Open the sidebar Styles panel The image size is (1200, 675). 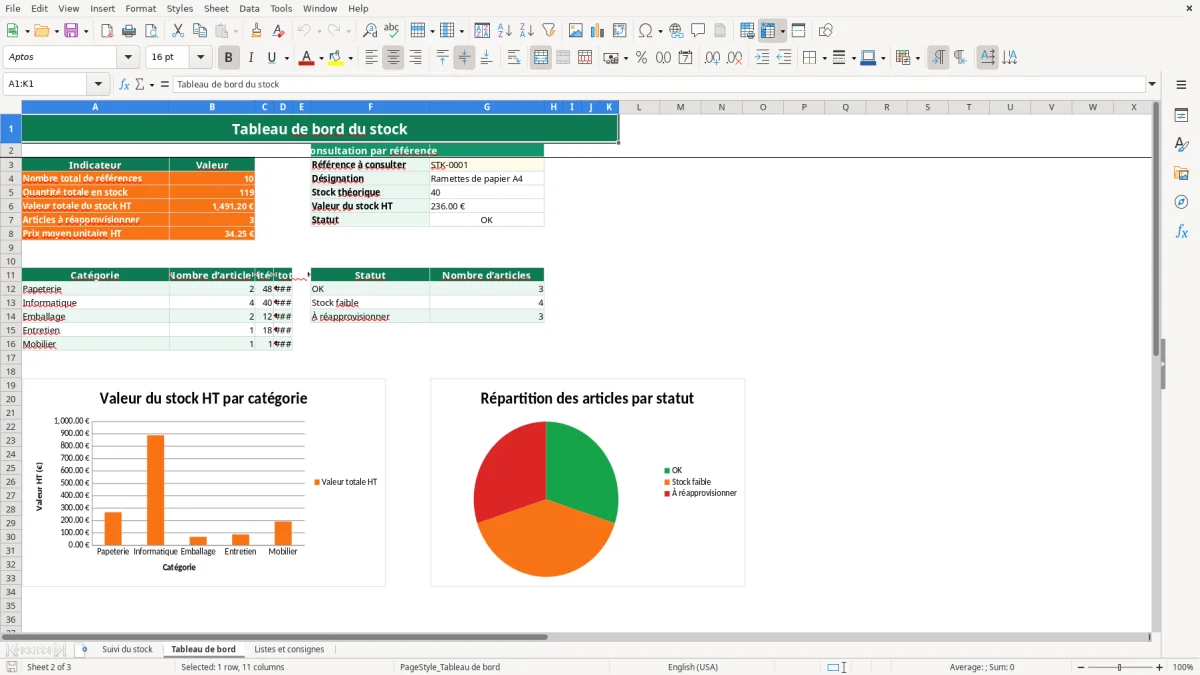pos(1181,145)
